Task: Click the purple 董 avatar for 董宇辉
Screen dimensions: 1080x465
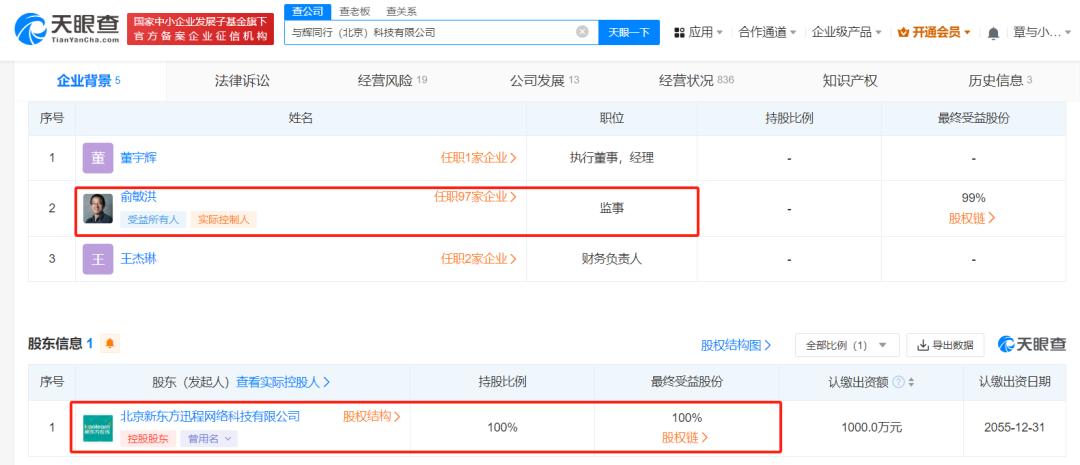Action: (x=98, y=158)
